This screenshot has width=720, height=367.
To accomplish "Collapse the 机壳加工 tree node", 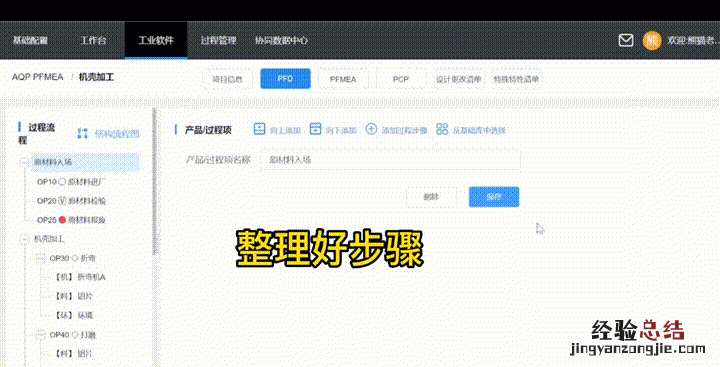I will (x=24, y=239).
